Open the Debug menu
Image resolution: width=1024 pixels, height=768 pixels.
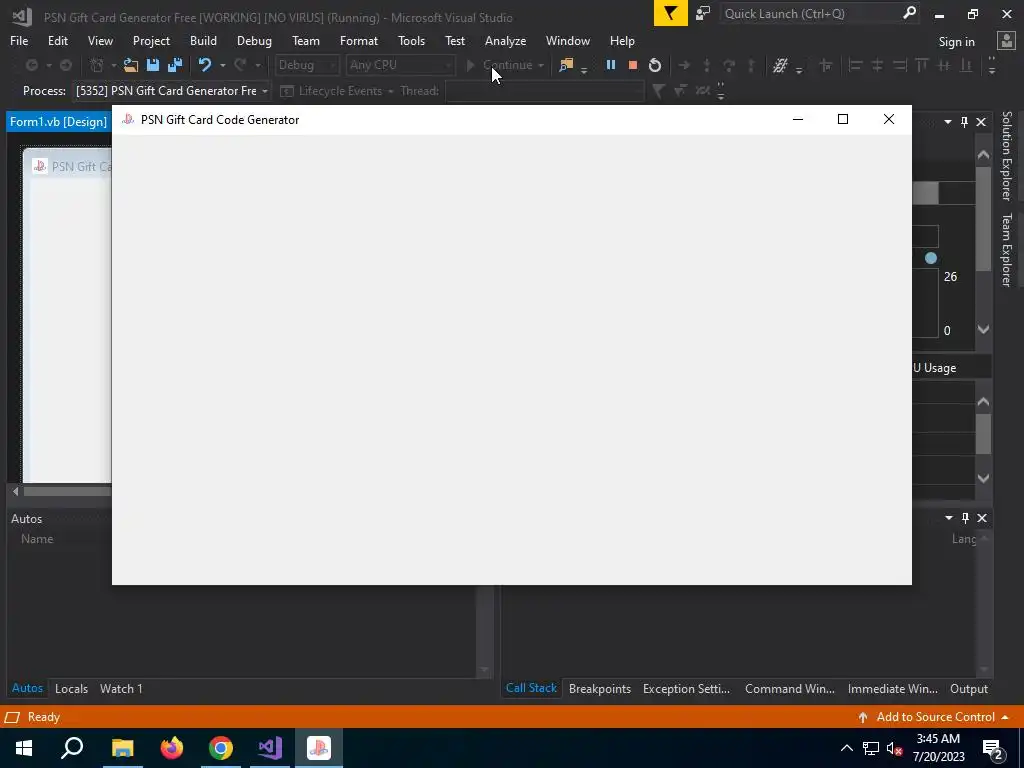[254, 40]
